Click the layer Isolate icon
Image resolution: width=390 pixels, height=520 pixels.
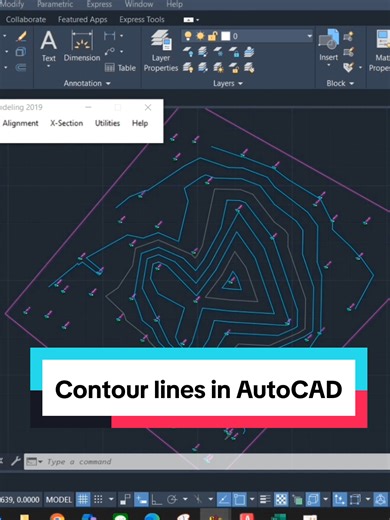(x=203, y=52)
